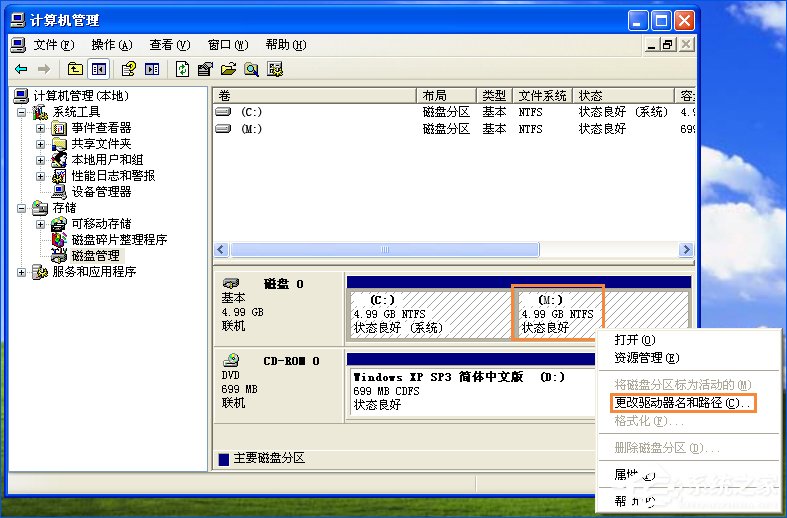Click NTFS cell in the (C:) row
This screenshot has width=787, height=518.
531,112
